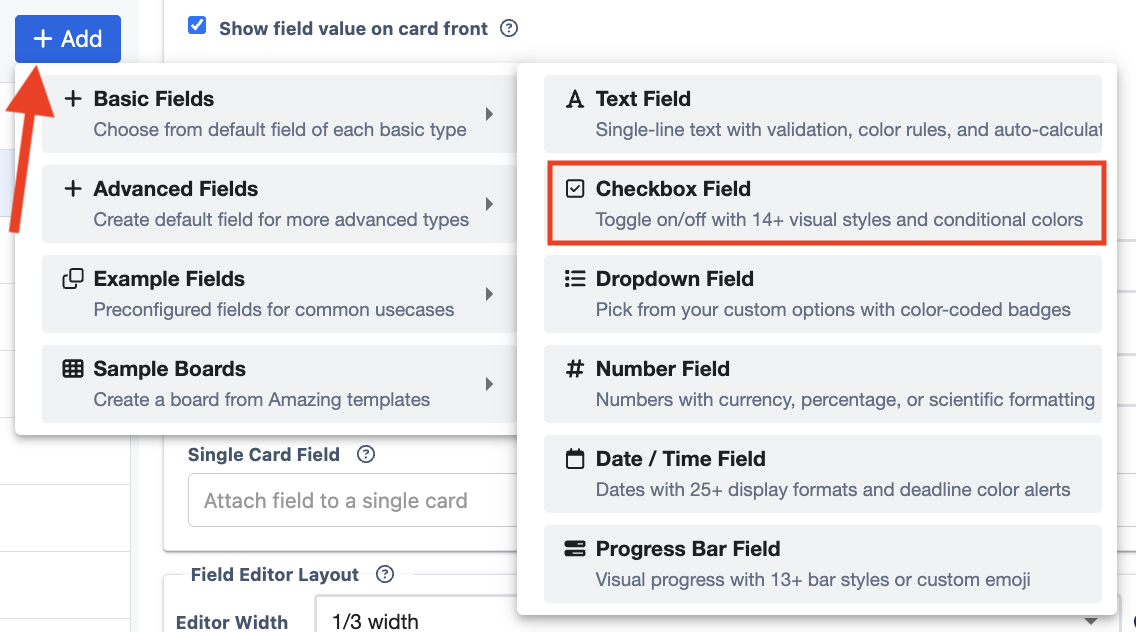Image resolution: width=1136 pixels, height=632 pixels.
Task: Click the Number Field hash icon
Action: point(574,369)
